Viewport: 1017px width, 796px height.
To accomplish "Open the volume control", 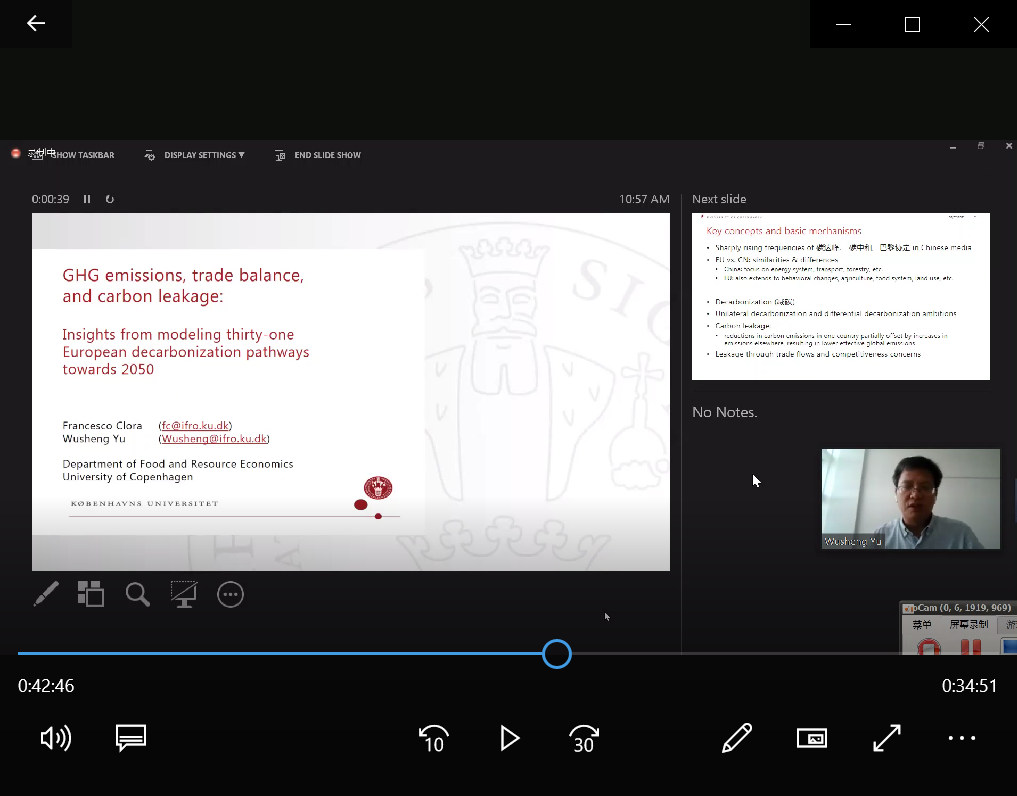I will 56,738.
